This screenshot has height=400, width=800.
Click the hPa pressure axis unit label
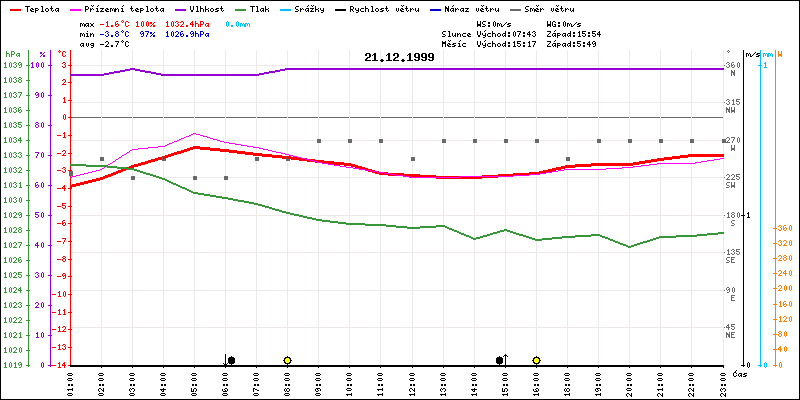(11, 53)
